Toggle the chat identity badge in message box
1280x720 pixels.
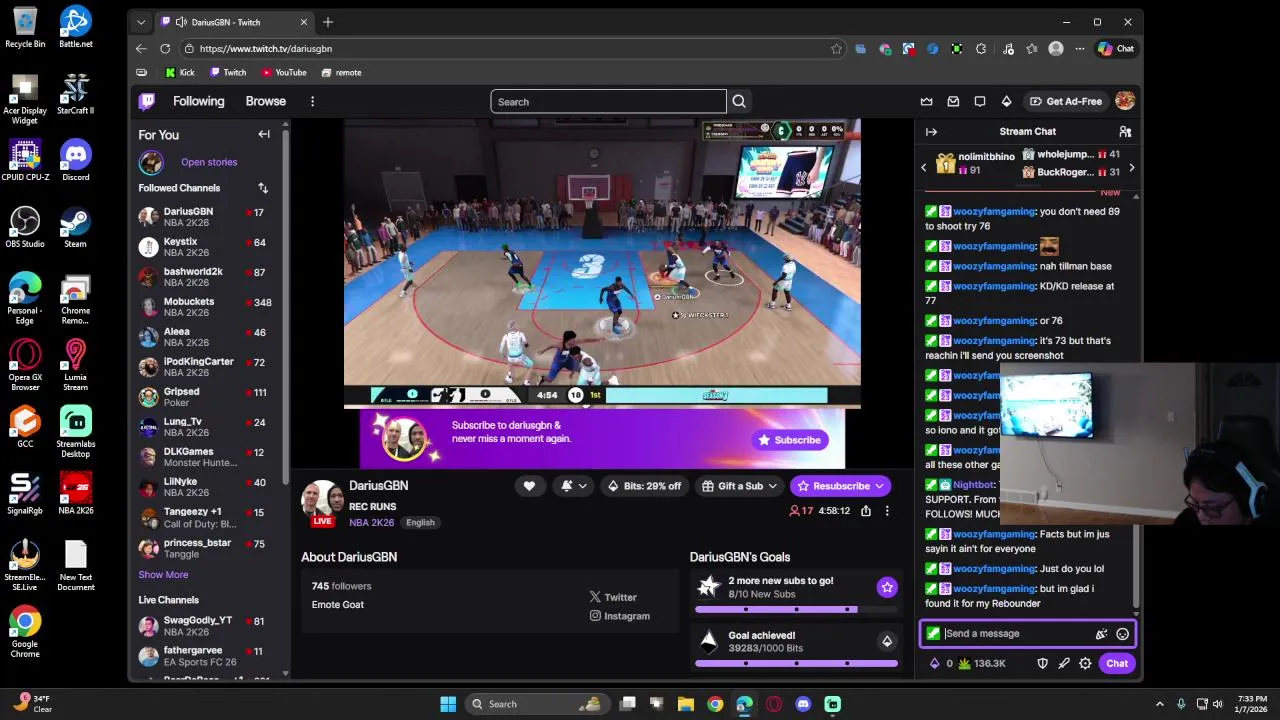tap(933, 634)
